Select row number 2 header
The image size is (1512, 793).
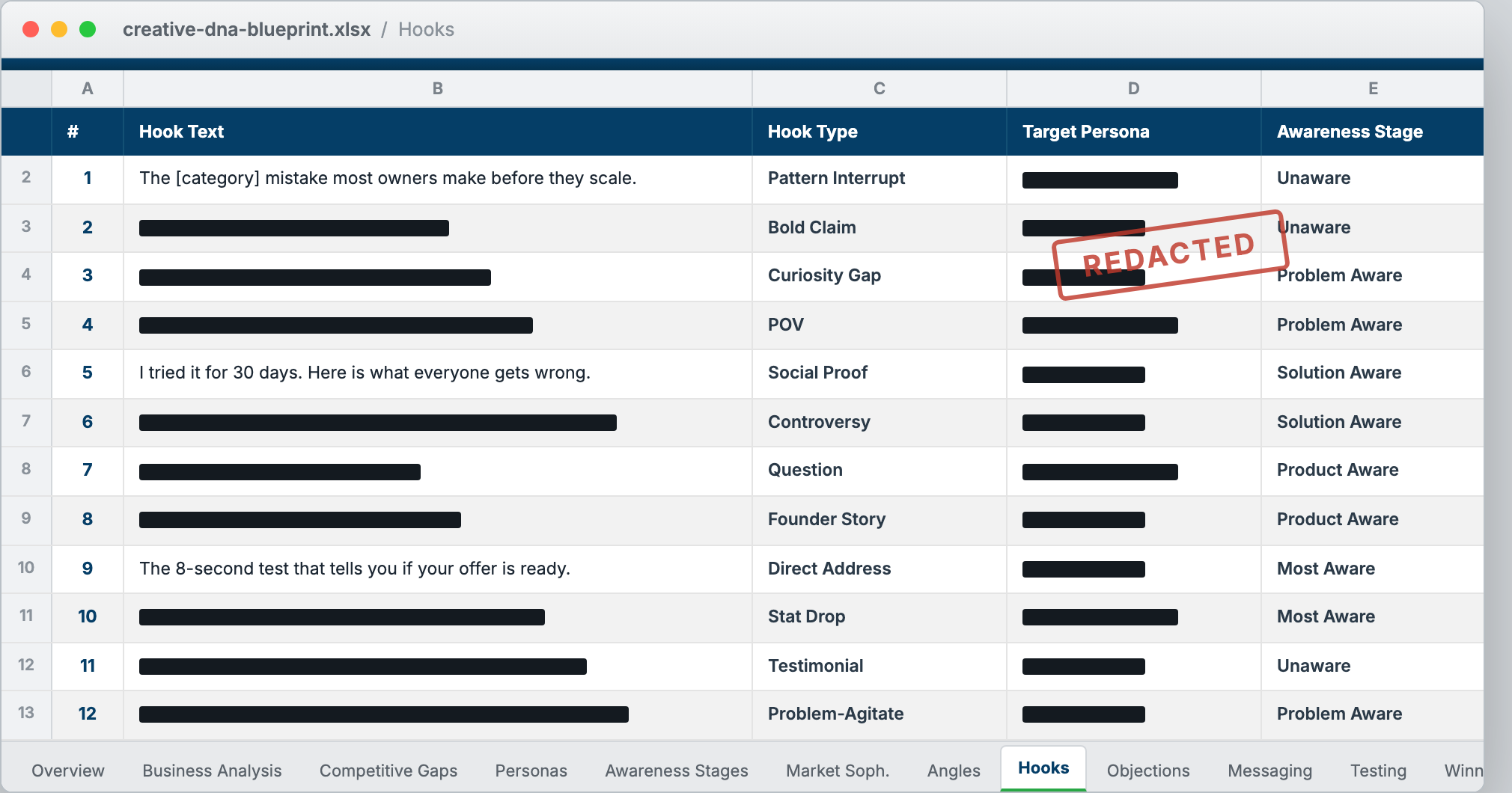[26, 178]
